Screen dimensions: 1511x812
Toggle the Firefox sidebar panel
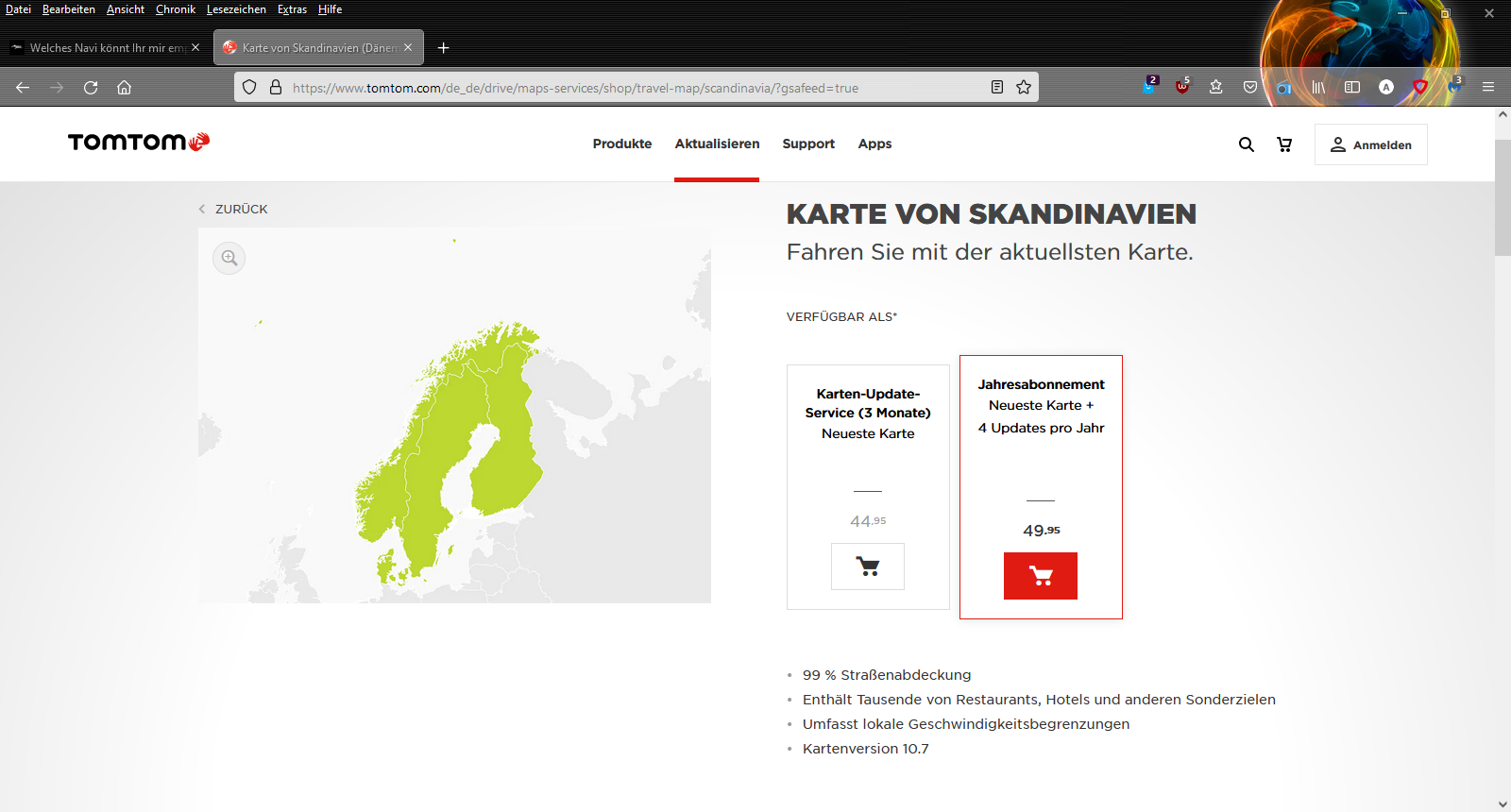(1352, 87)
